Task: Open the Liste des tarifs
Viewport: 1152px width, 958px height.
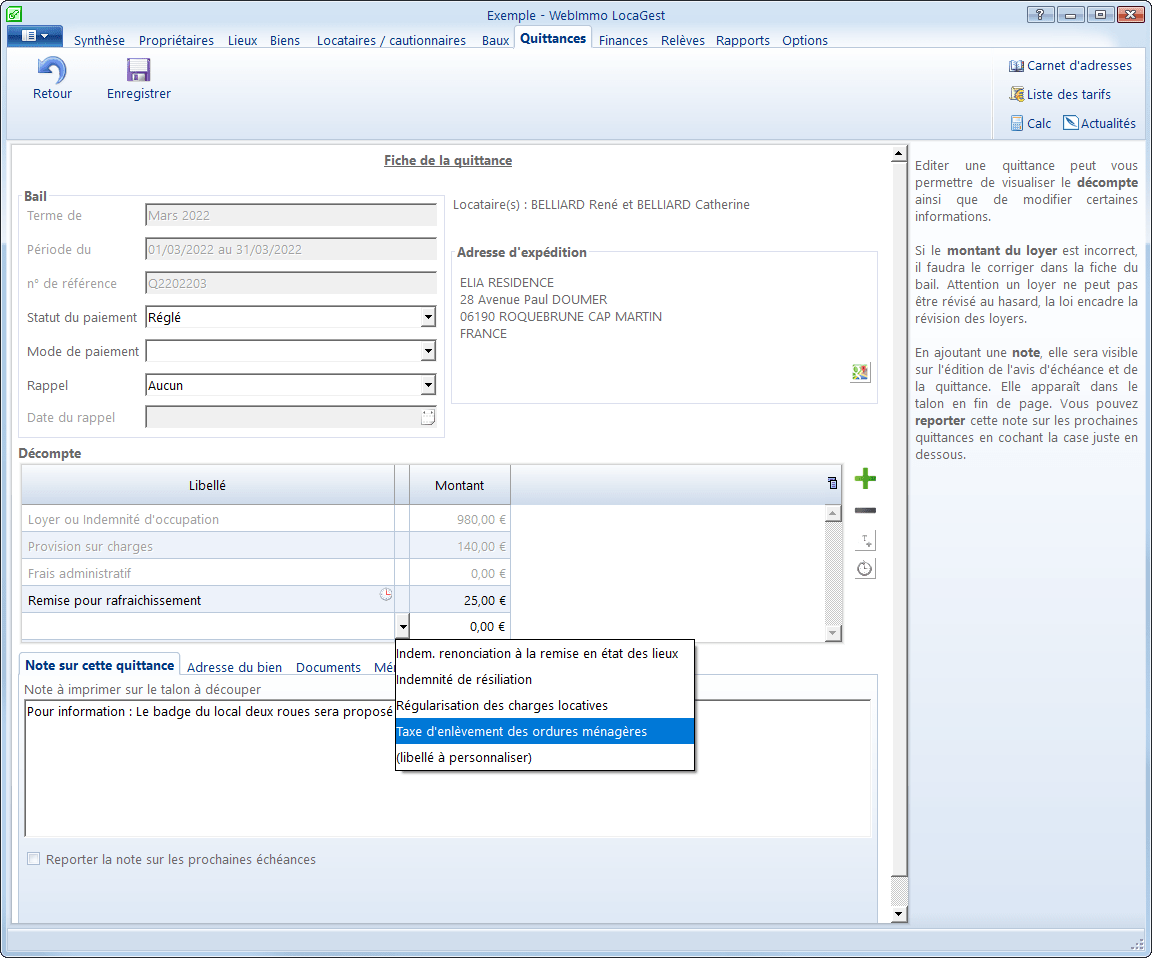Action: pyautogui.click(x=1059, y=95)
